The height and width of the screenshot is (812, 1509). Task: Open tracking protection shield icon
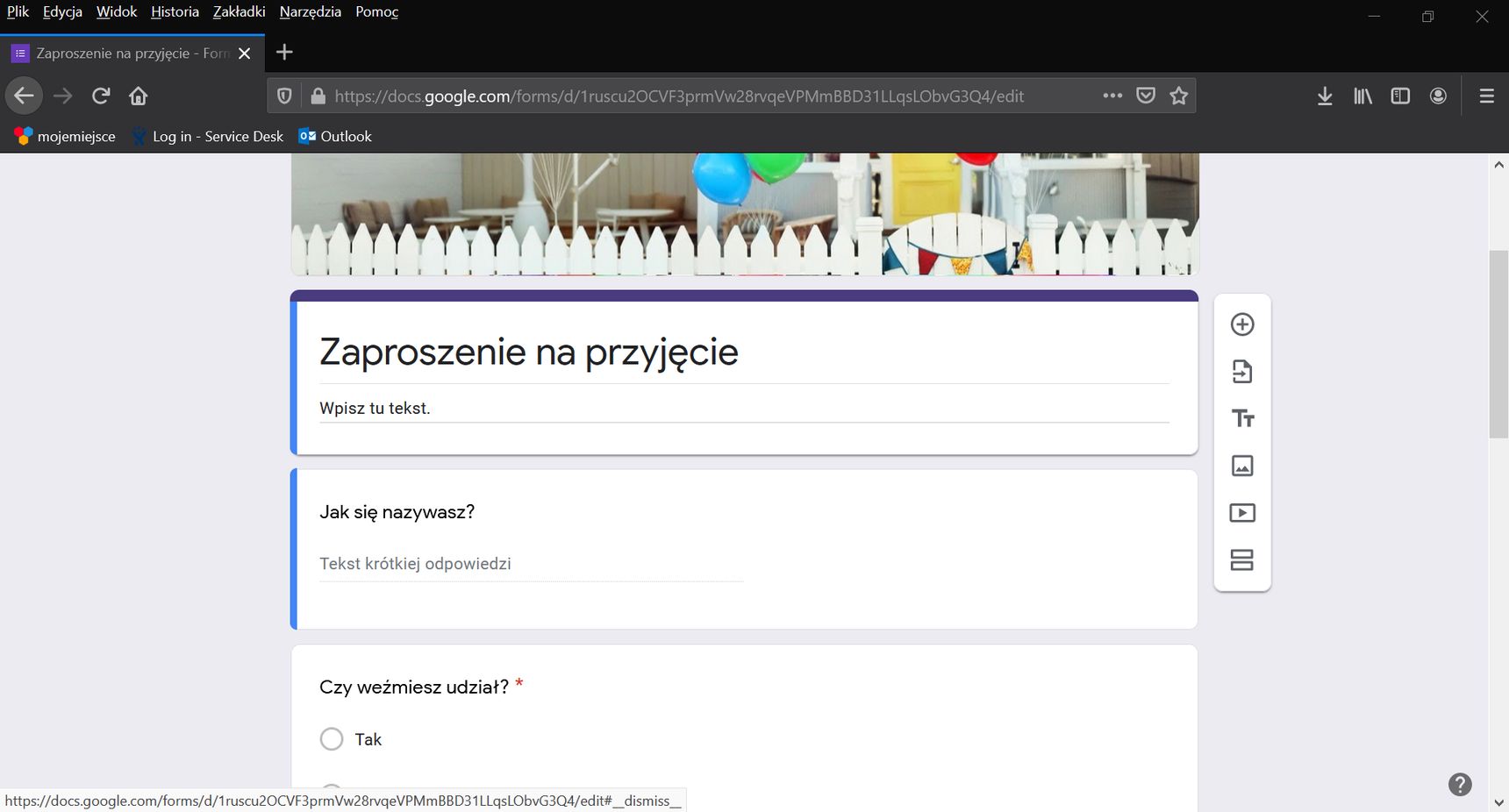pyautogui.click(x=284, y=96)
